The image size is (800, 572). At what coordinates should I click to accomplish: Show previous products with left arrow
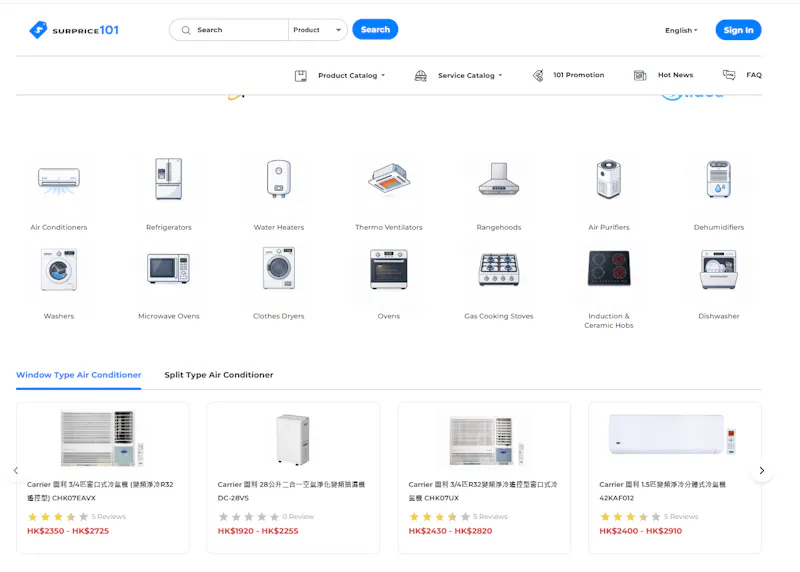click(x=16, y=470)
